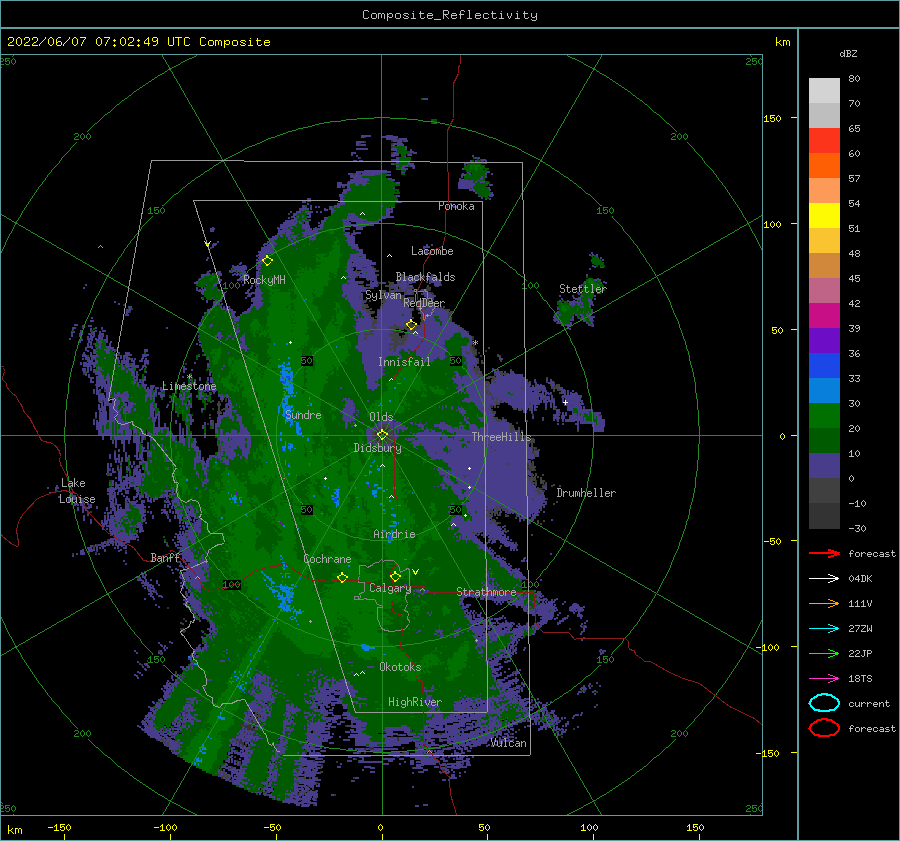Choose the purple 36–39 dBZ swatch

[x=824, y=340]
